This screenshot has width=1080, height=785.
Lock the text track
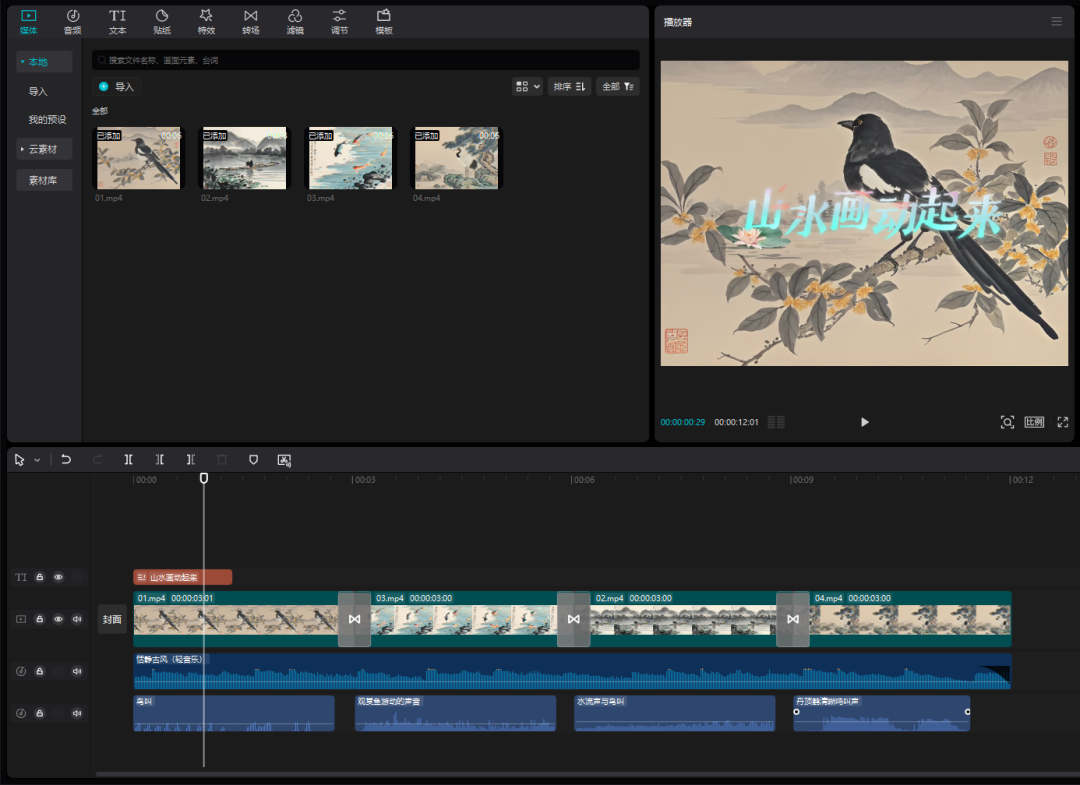pyautogui.click(x=40, y=577)
